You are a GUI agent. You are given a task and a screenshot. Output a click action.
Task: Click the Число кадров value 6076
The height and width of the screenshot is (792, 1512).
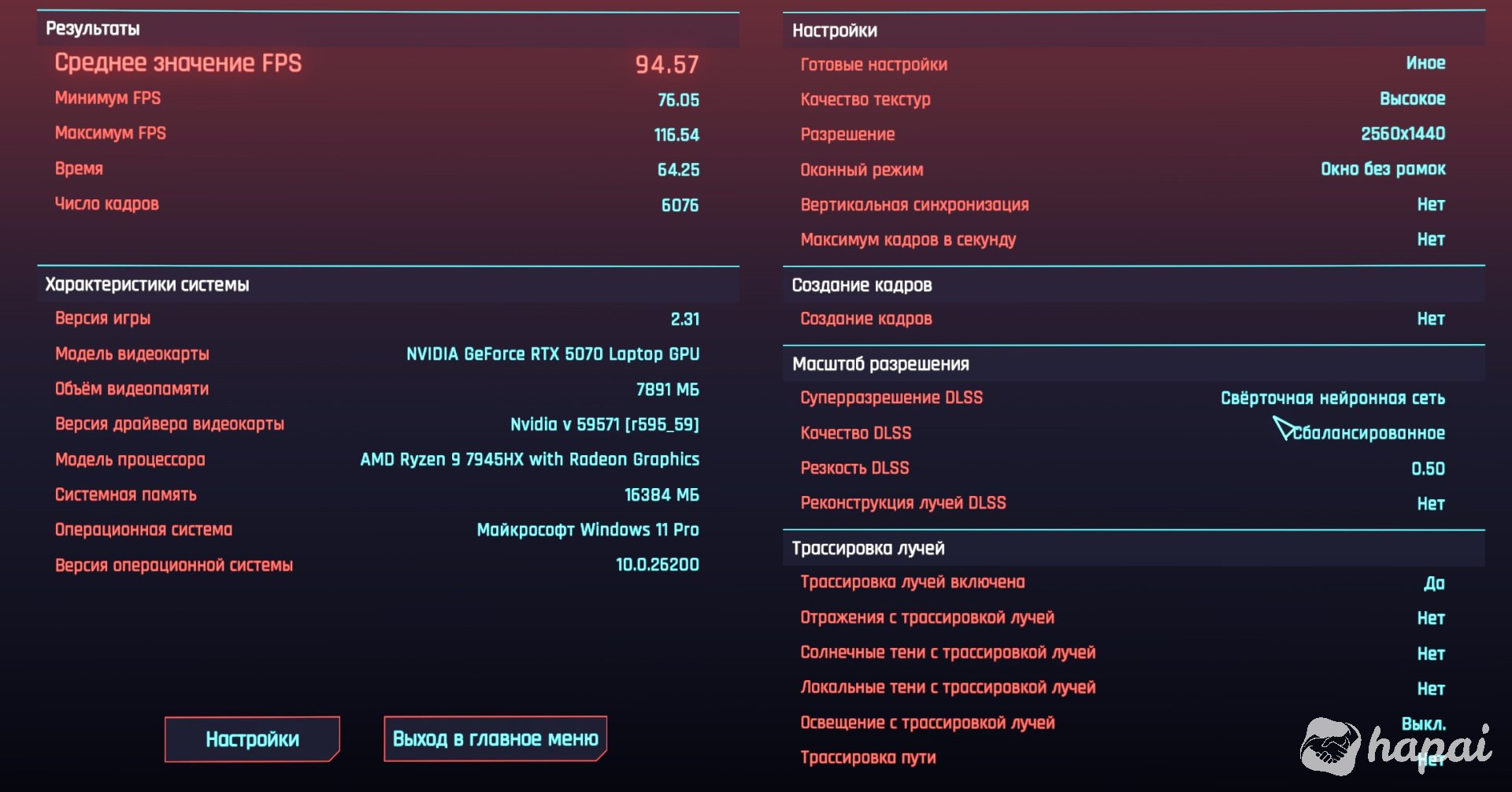click(x=680, y=205)
